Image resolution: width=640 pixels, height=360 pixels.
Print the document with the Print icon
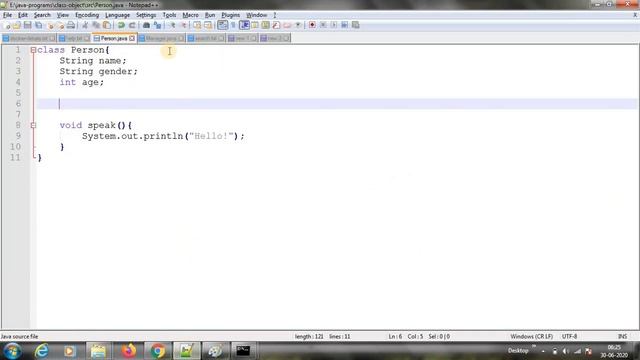coord(71,25)
